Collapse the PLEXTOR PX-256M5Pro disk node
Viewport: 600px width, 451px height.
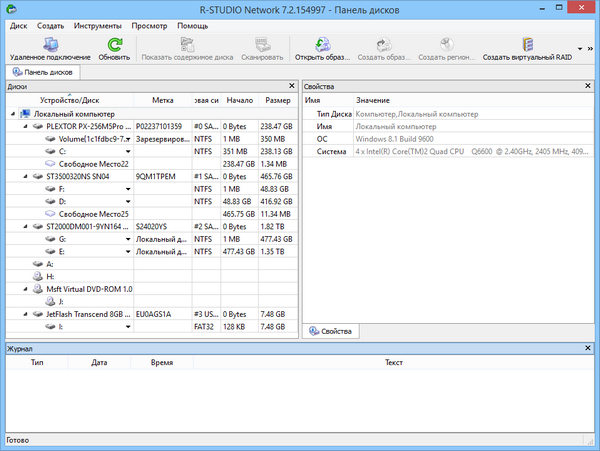tap(24, 127)
